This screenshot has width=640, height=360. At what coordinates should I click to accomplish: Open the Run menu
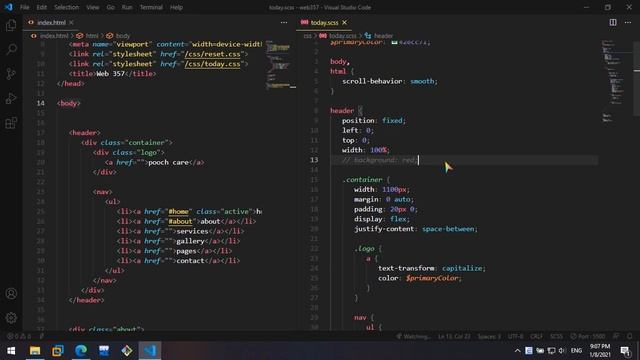point(127,7)
